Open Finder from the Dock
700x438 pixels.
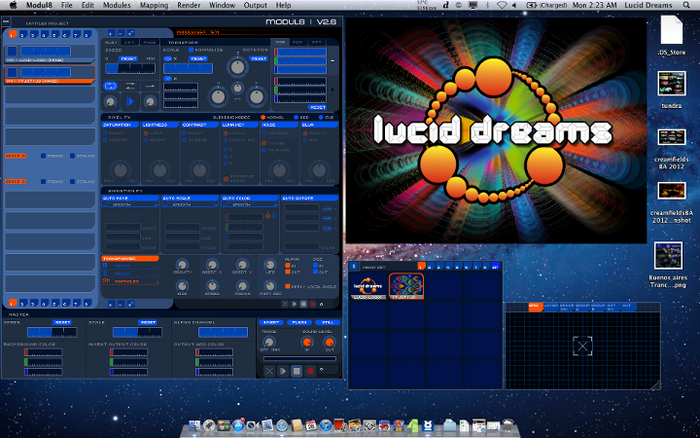194,425
